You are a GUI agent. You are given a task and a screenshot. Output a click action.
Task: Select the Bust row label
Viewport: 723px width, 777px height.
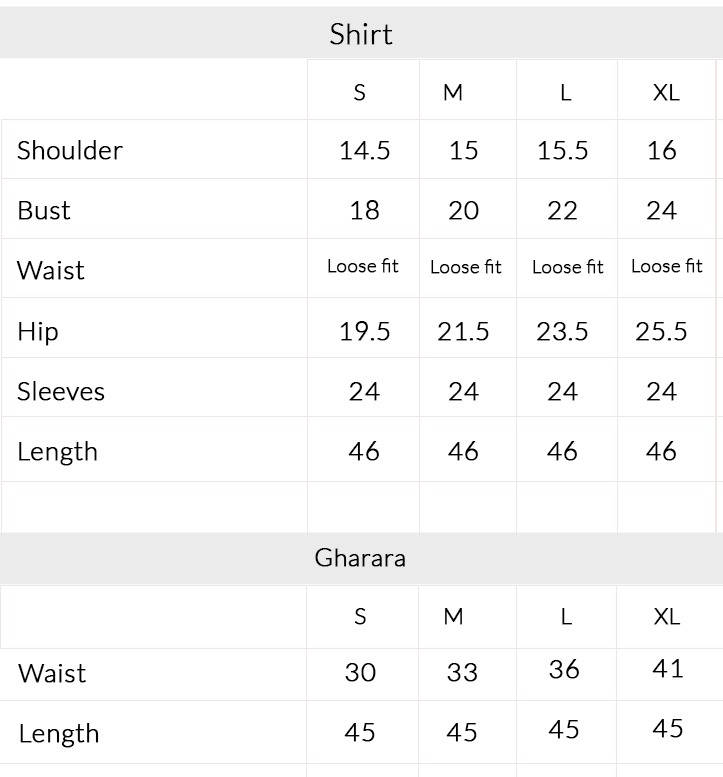point(44,211)
